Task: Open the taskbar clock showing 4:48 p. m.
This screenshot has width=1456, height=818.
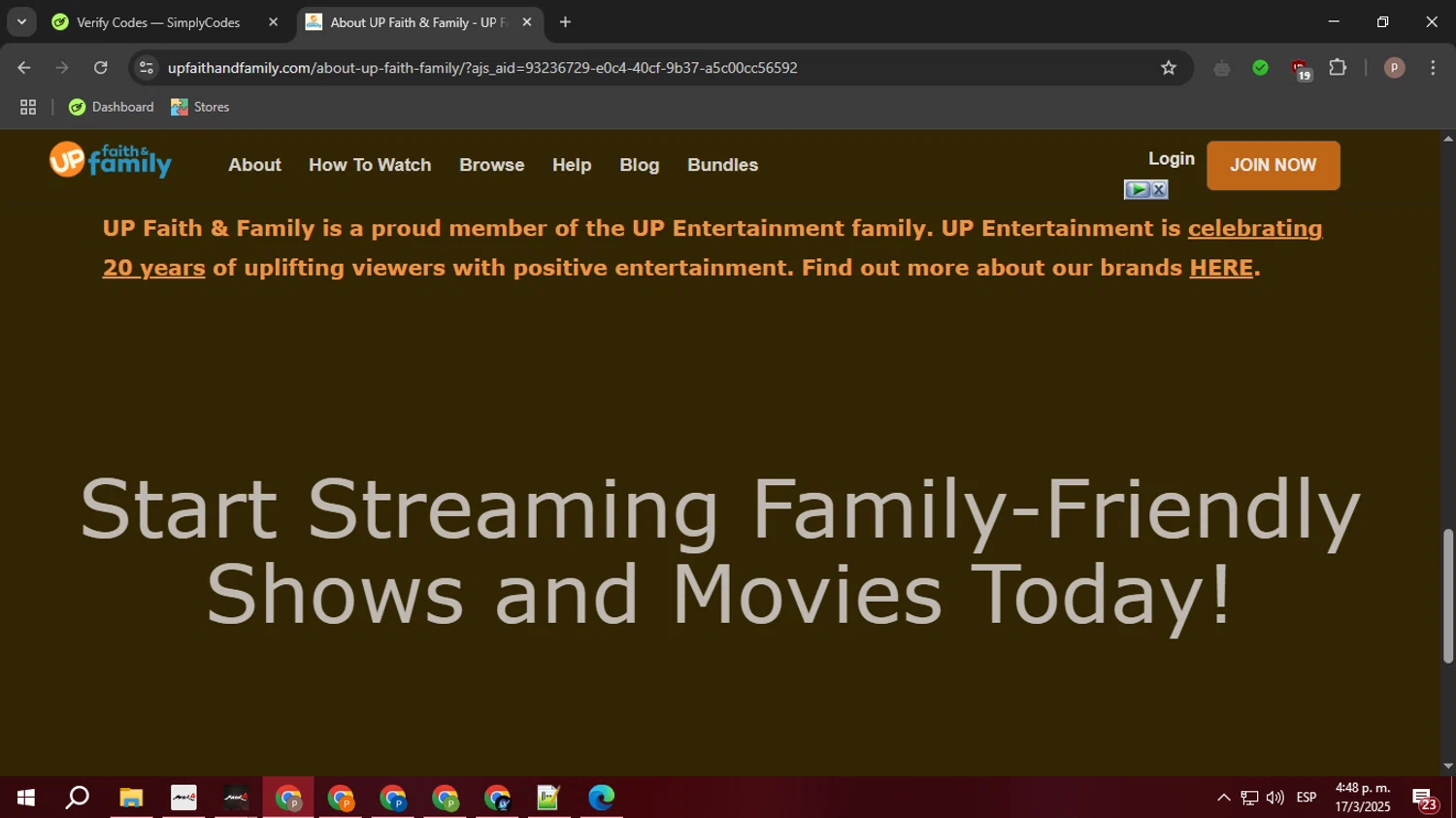Action: point(1363,798)
